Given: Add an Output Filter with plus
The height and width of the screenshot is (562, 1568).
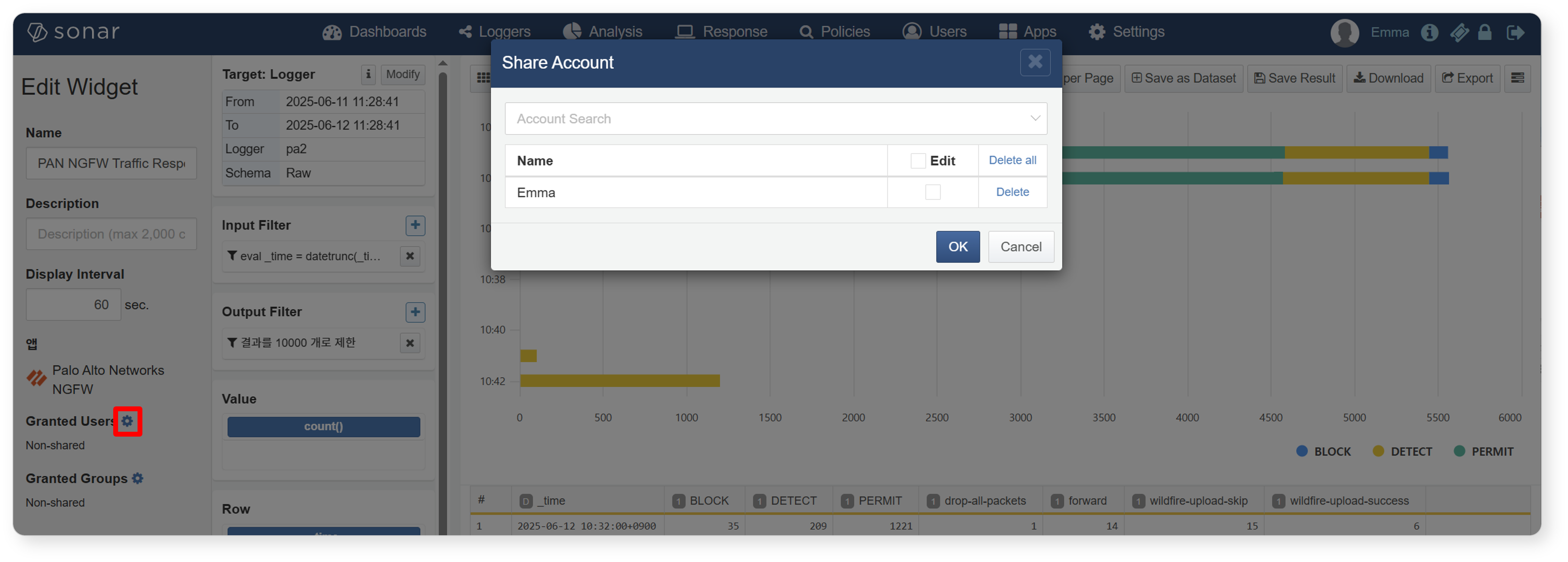Looking at the screenshot, I should pyautogui.click(x=415, y=312).
